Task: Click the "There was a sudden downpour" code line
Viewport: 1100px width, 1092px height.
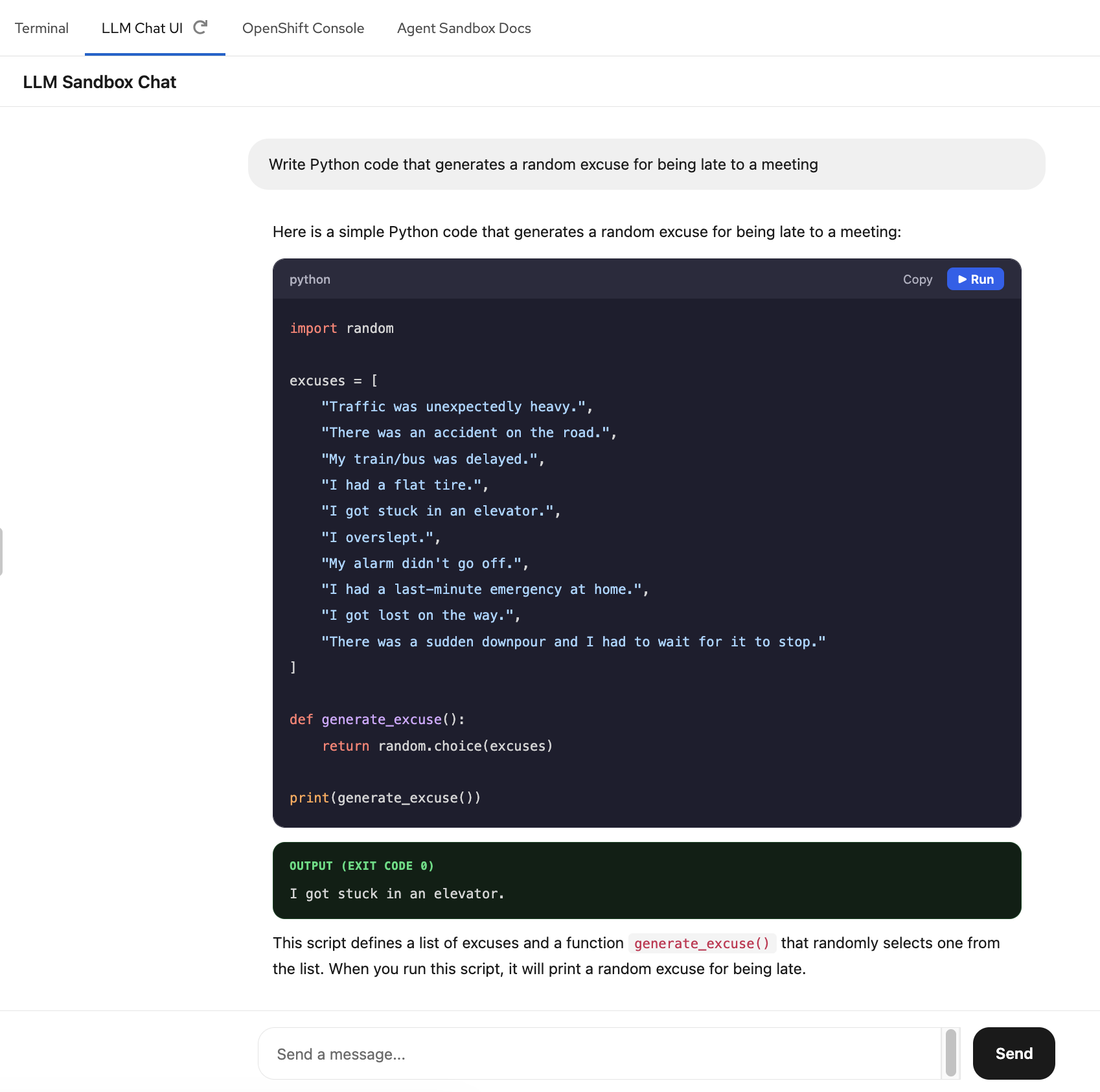Action: point(573,642)
